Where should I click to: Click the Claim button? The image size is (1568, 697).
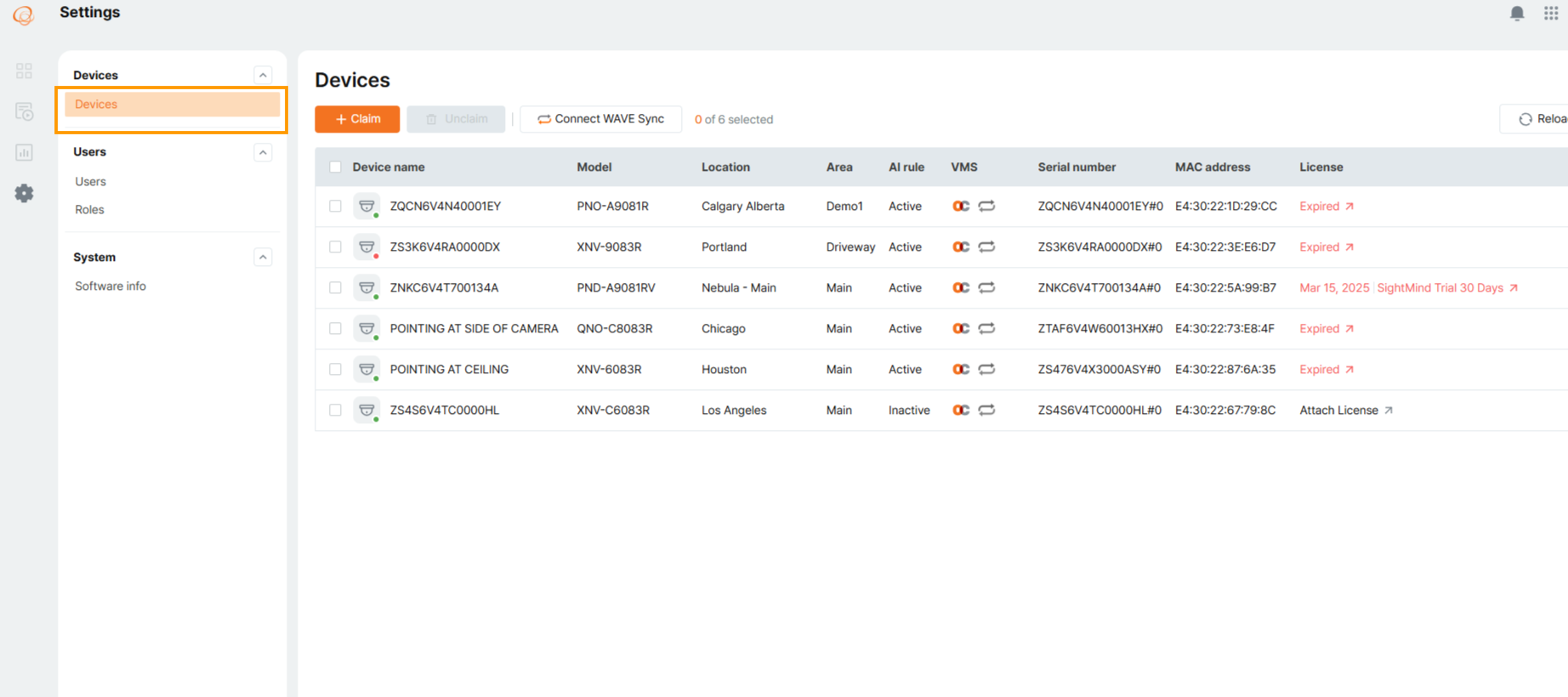[x=357, y=119]
